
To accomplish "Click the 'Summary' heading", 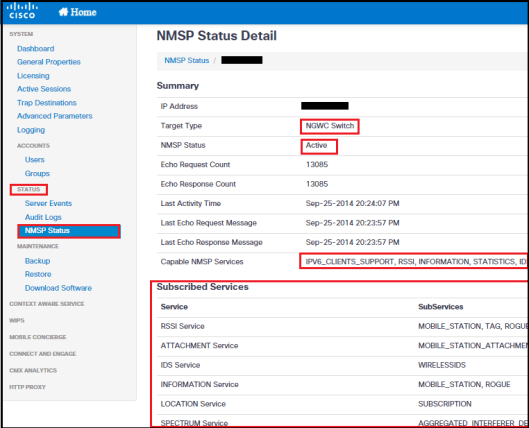I will pos(178,86).
